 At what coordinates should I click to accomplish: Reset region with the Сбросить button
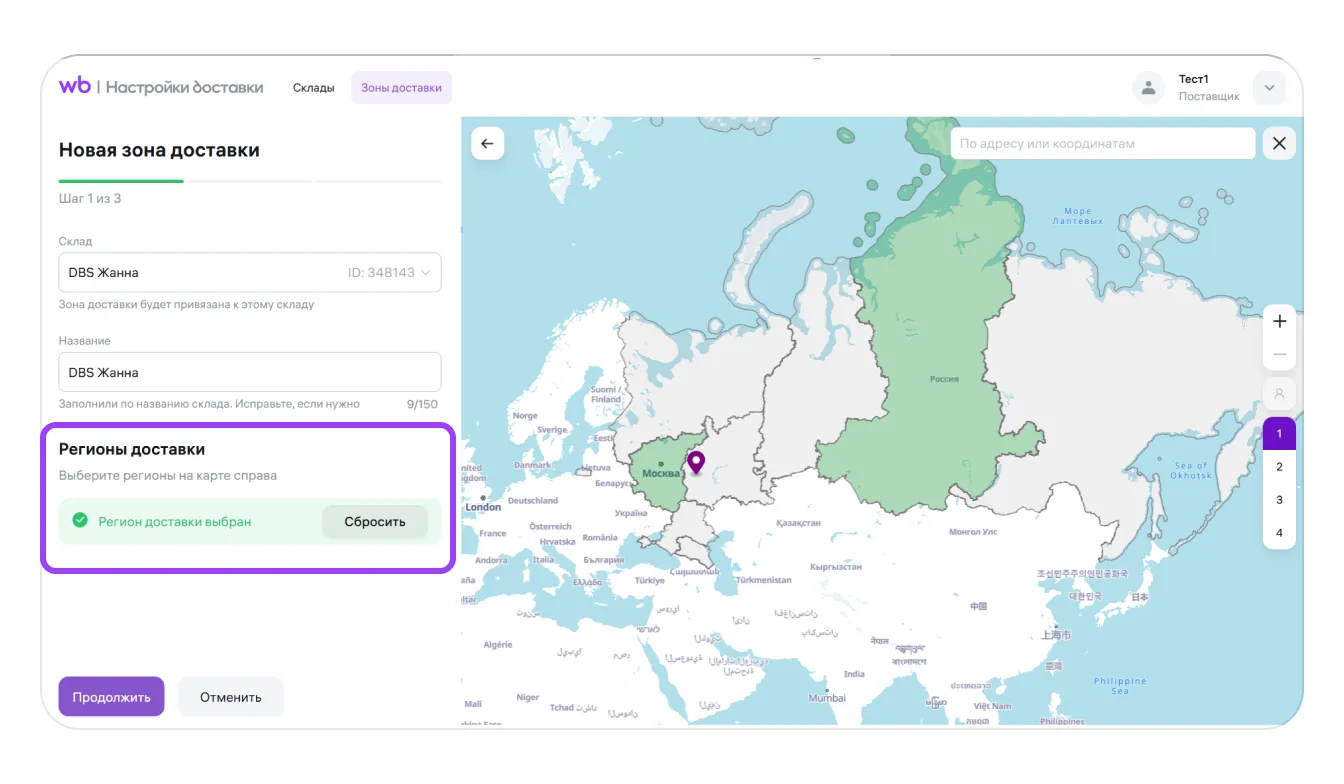pos(375,522)
